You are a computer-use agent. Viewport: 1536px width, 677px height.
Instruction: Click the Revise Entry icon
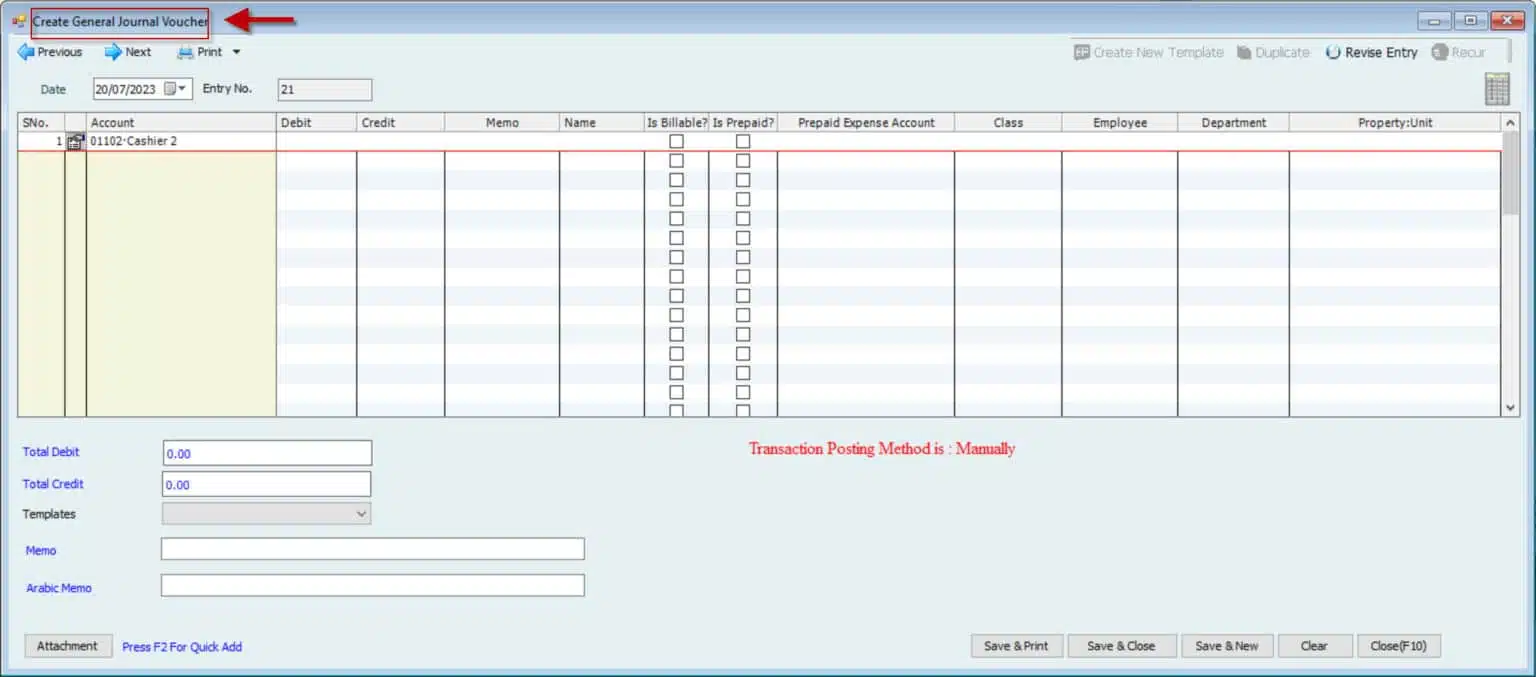1333,53
